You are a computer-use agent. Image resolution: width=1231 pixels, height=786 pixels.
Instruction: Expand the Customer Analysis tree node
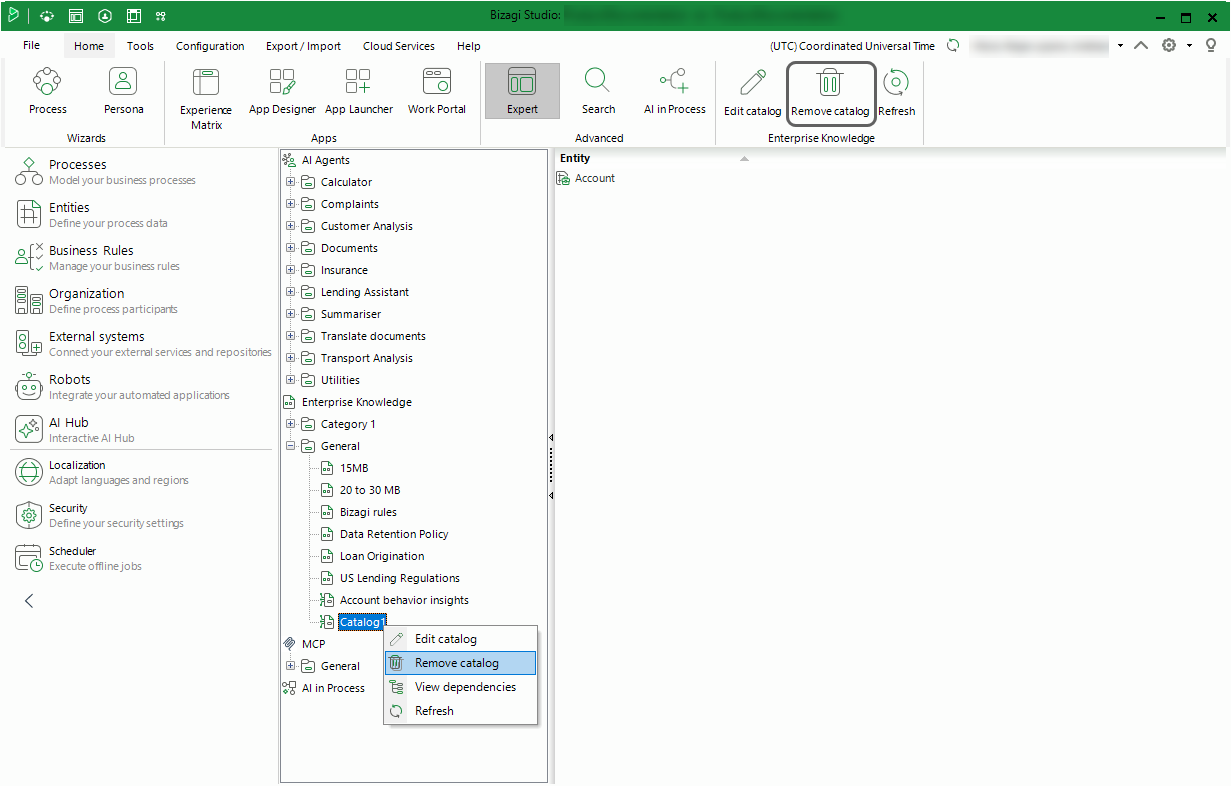pos(291,226)
